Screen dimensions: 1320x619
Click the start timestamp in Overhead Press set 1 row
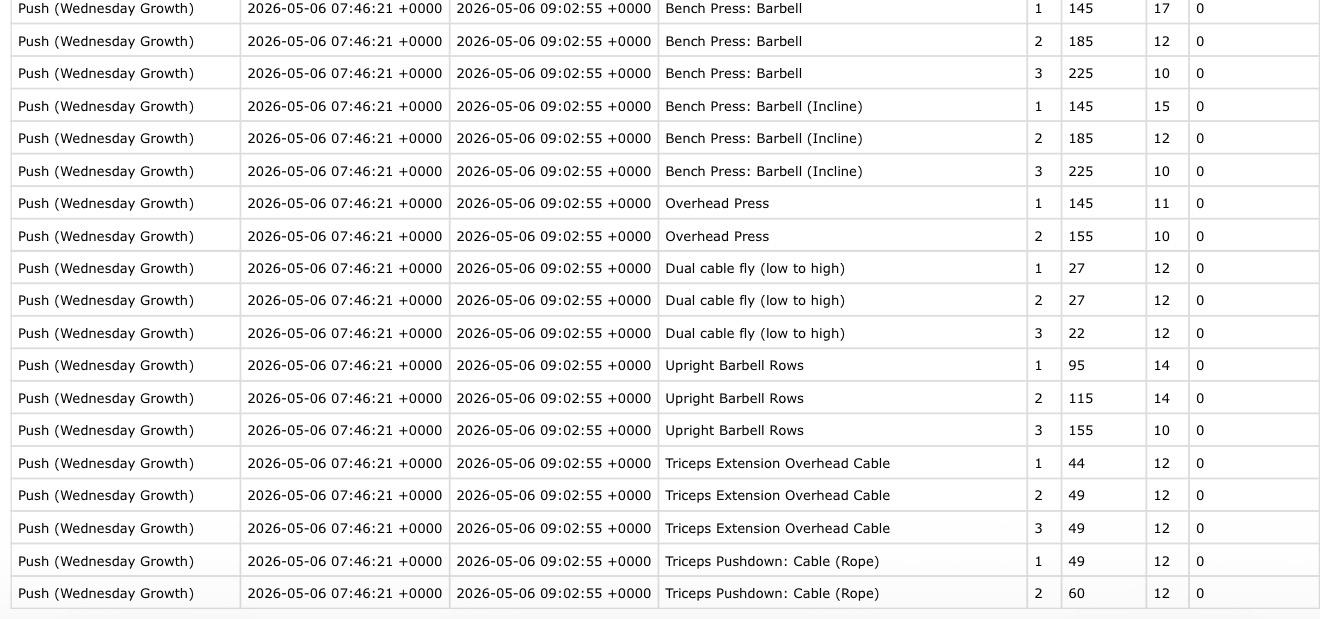tap(344, 203)
